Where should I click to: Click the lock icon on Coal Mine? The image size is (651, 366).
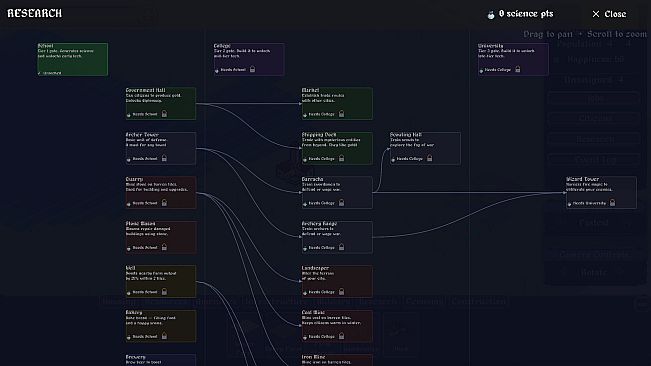pyautogui.click(x=341, y=336)
